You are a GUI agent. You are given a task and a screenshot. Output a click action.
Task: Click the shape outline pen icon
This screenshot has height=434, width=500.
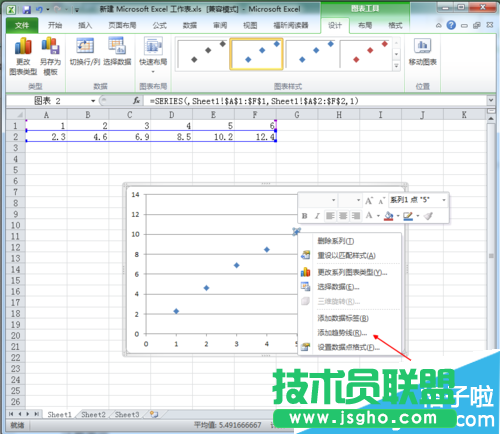click(x=408, y=216)
